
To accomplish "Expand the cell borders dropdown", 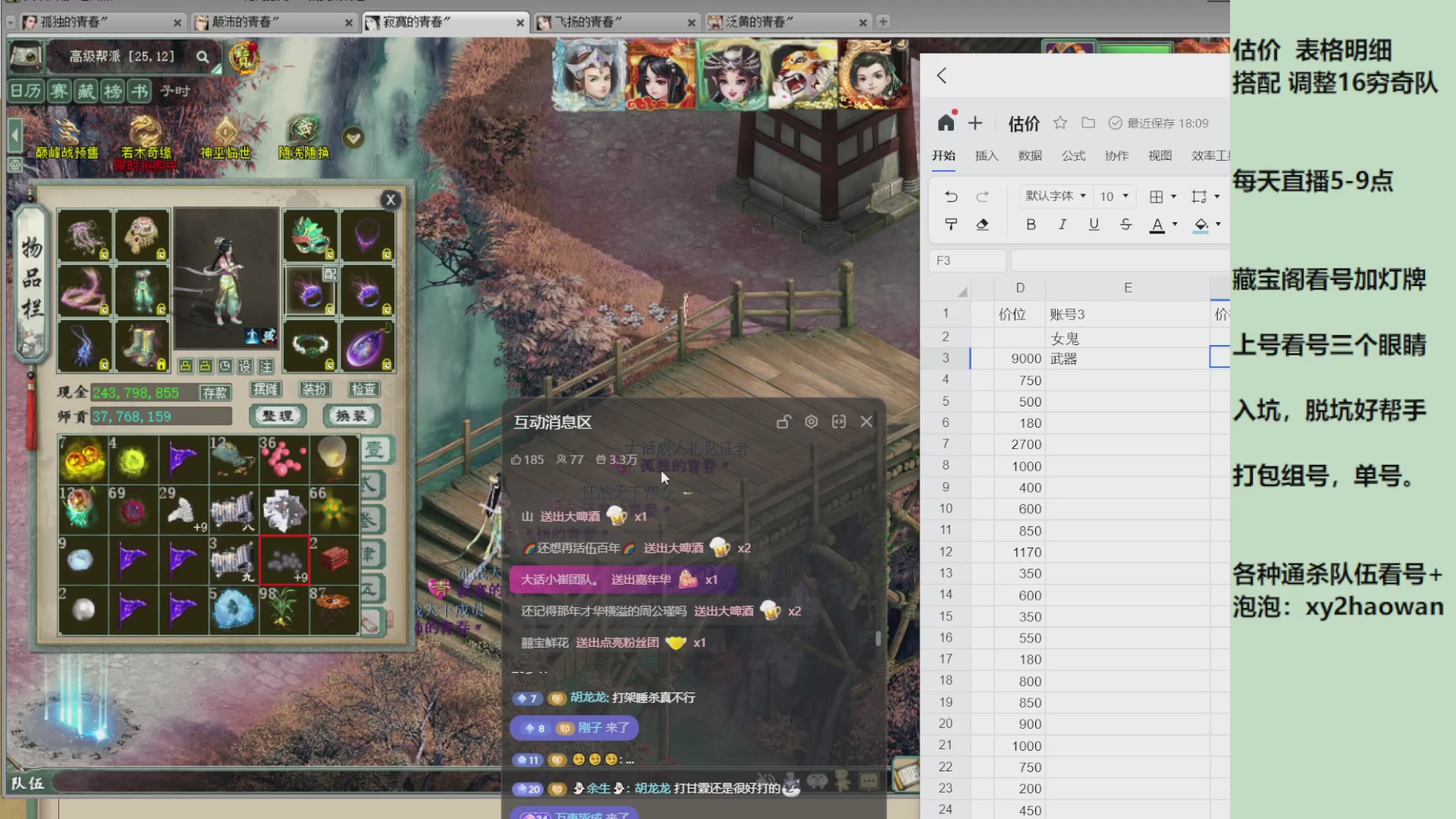I will [1174, 197].
